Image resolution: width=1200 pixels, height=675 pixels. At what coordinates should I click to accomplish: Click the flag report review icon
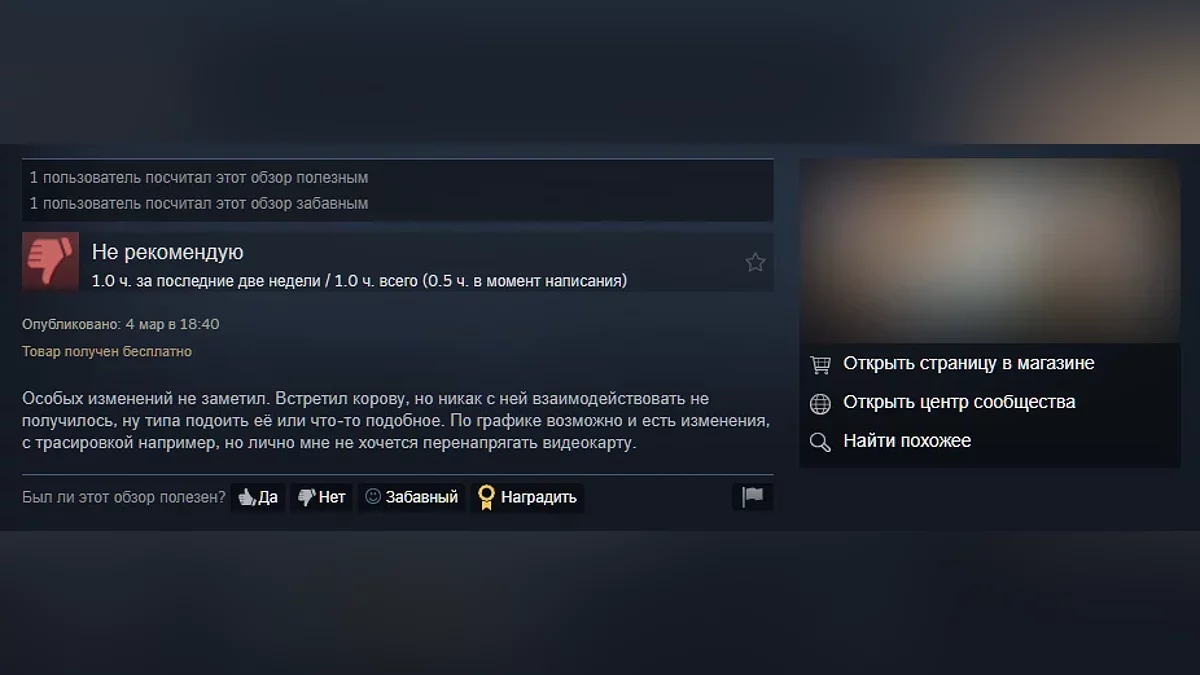pos(752,496)
